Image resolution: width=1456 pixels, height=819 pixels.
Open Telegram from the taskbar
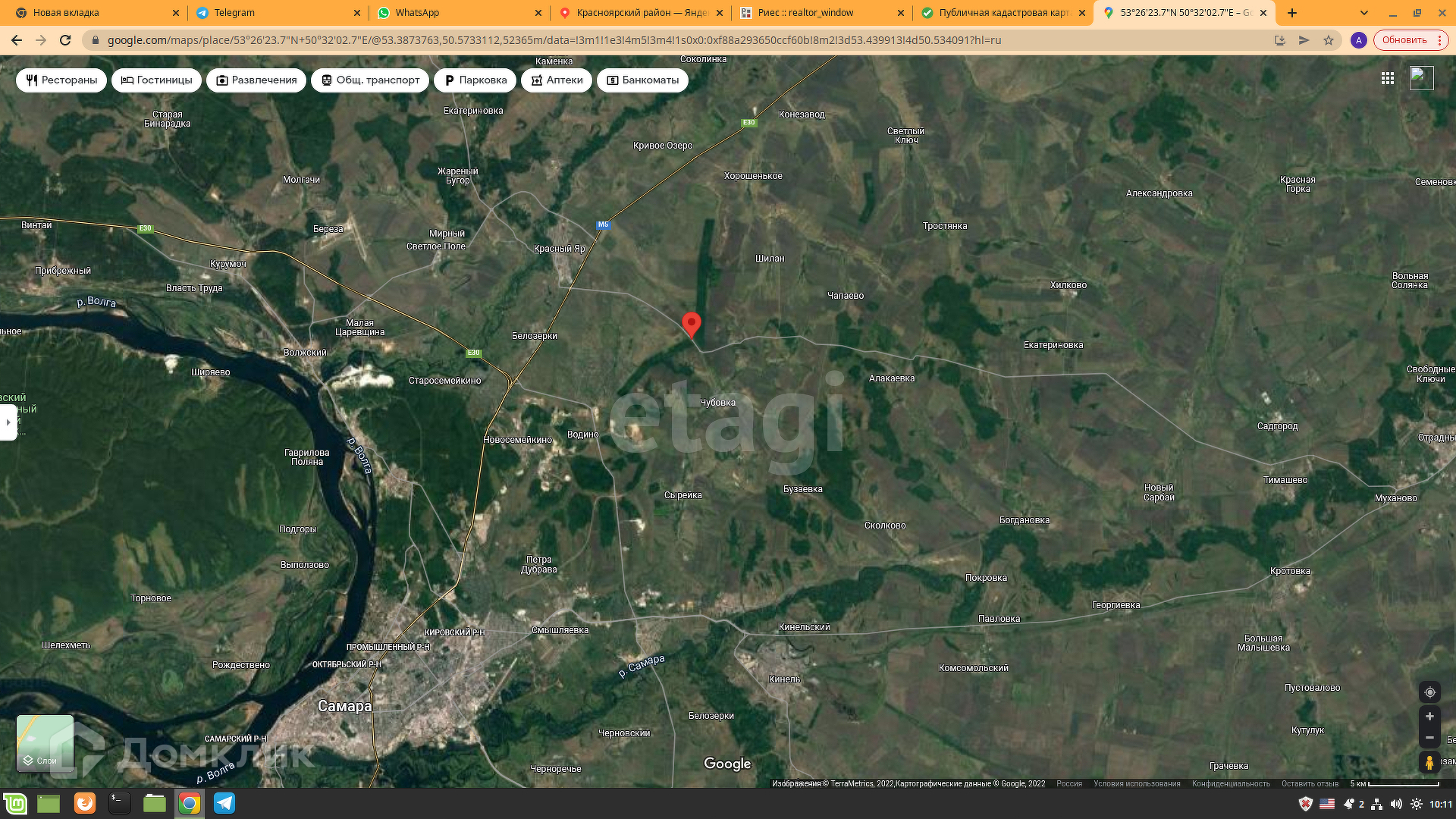click(x=224, y=803)
